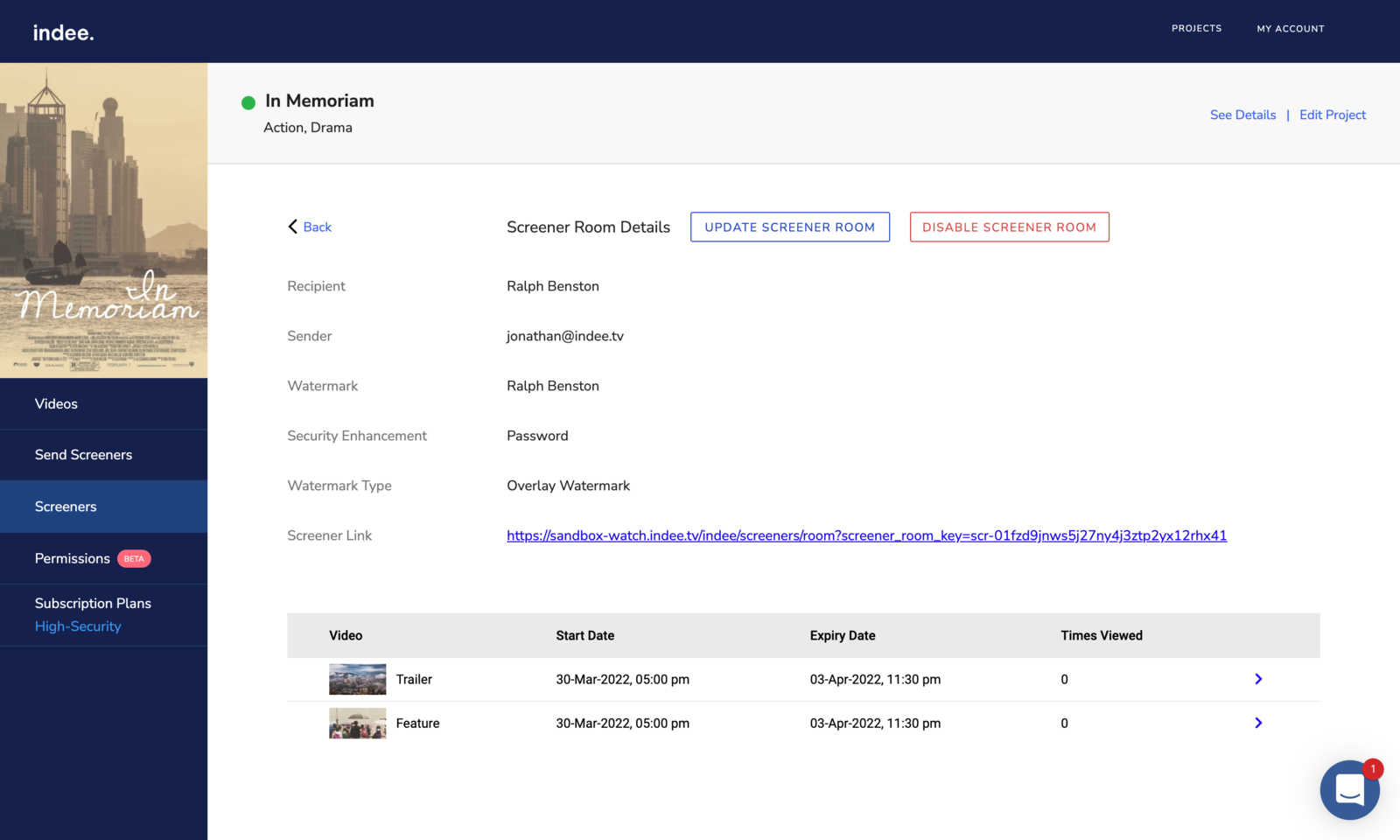Viewport: 1400px width, 840px height.
Task: Open the Feature video thumbnail
Action: [x=357, y=724]
